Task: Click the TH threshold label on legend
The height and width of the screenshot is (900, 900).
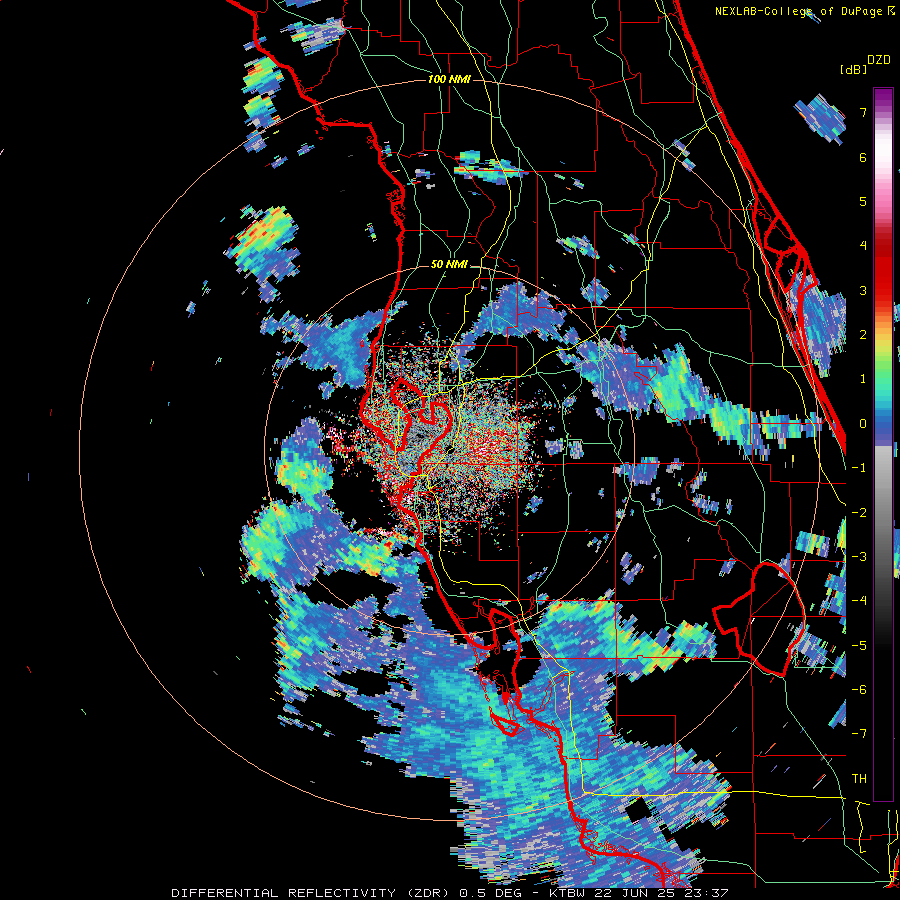Action: (x=859, y=779)
